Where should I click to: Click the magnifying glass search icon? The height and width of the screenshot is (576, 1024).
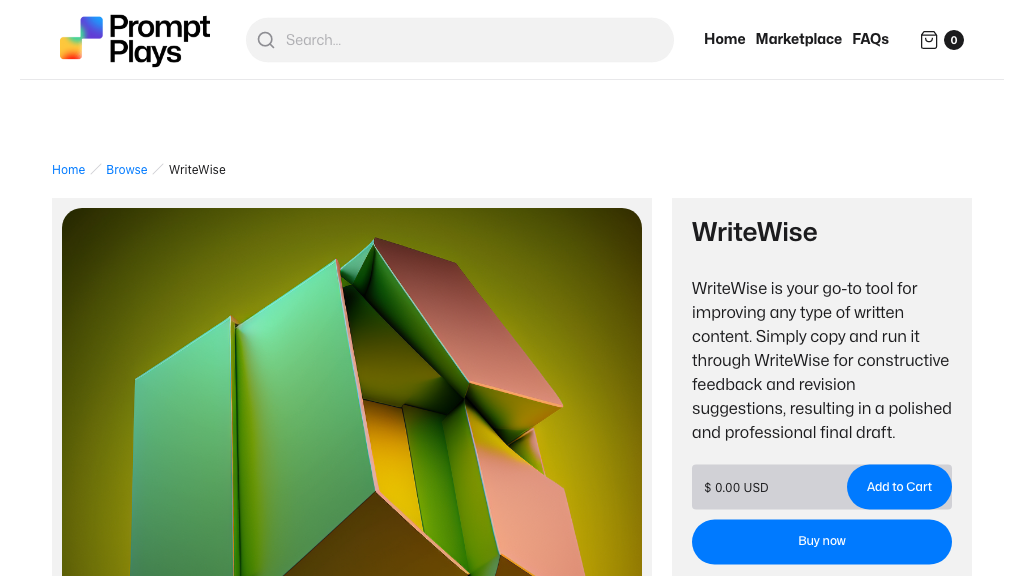point(266,40)
